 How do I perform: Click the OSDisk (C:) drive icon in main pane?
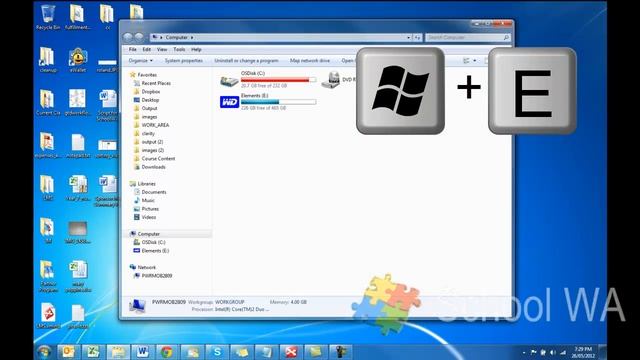pyautogui.click(x=229, y=81)
